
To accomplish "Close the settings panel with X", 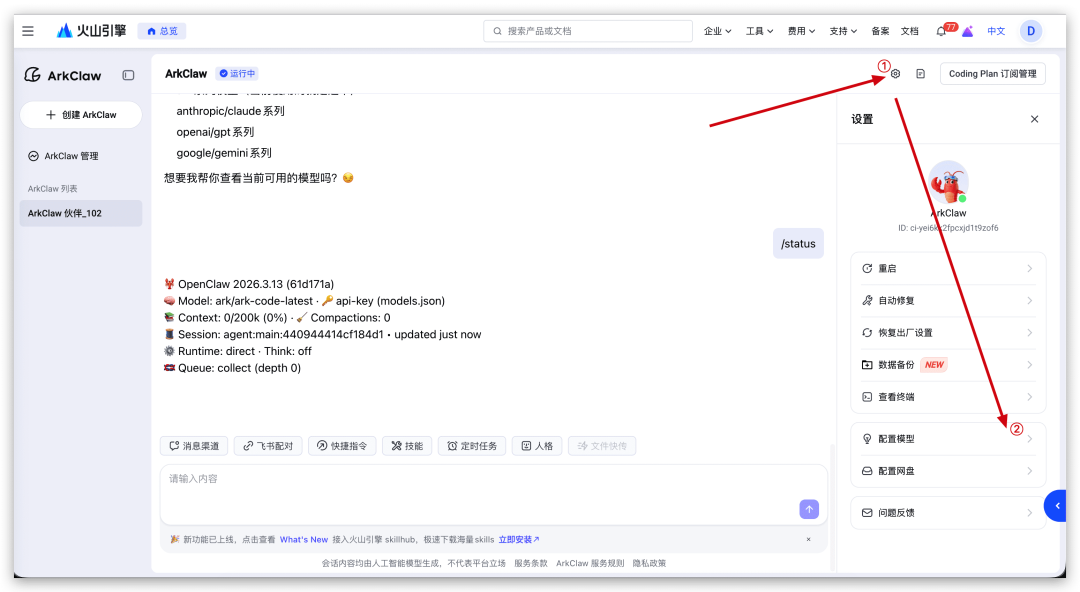I will (x=1034, y=119).
